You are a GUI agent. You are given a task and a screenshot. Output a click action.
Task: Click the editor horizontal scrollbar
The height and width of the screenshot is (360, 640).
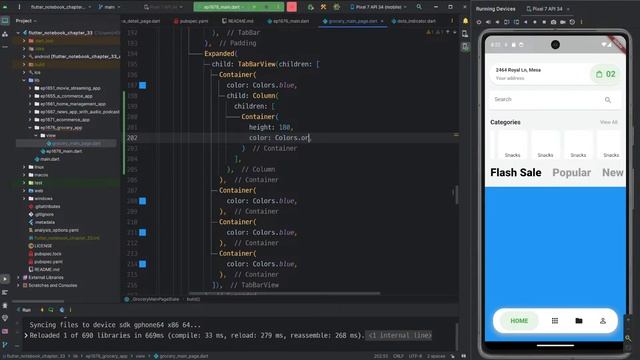tap(284, 293)
